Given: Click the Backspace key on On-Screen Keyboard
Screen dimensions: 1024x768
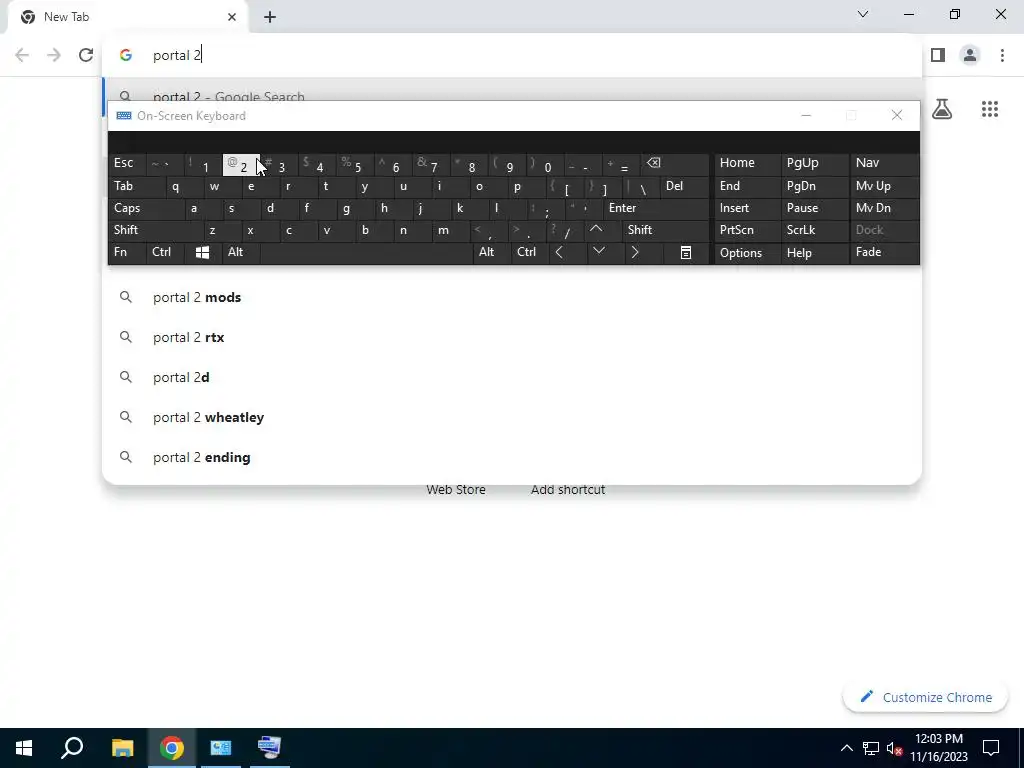Looking at the screenshot, I should point(675,163).
